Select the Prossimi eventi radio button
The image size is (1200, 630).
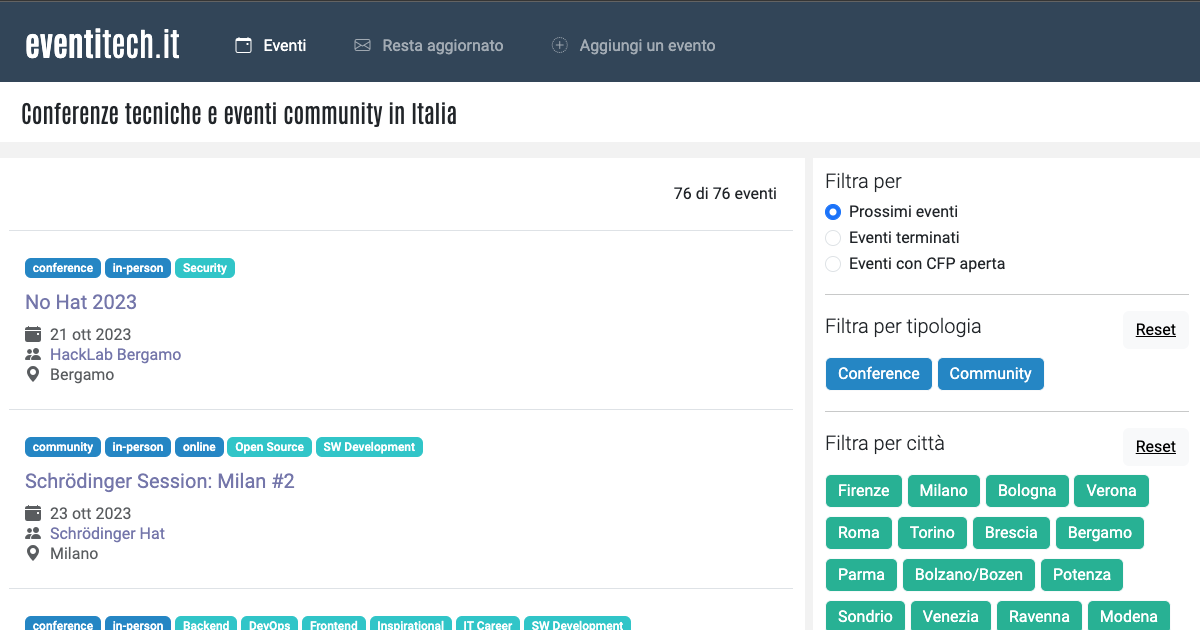coord(833,212)
